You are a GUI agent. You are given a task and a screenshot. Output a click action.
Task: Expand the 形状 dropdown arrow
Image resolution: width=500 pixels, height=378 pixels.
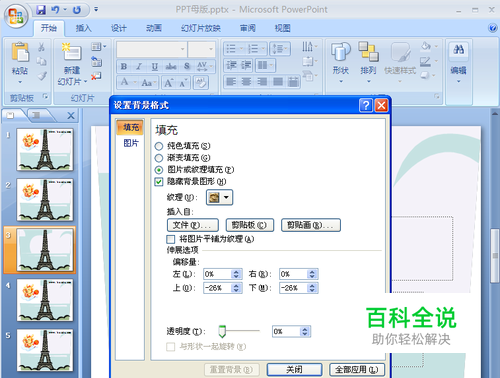[x=341, y=81]
